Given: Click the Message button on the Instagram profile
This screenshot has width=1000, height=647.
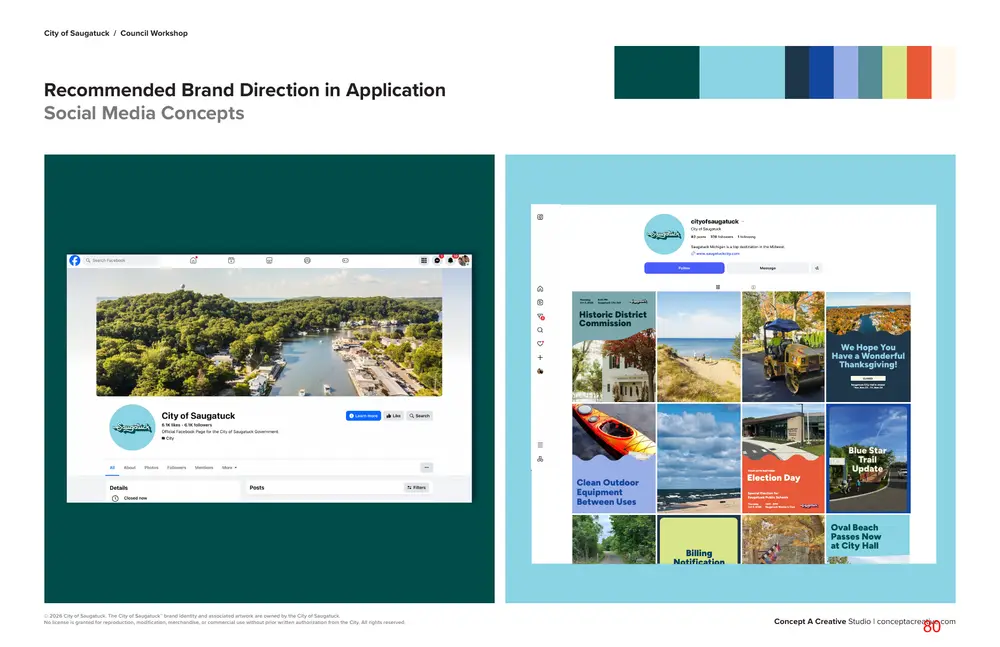Looking at the screenshot, I should pos(768,268).
